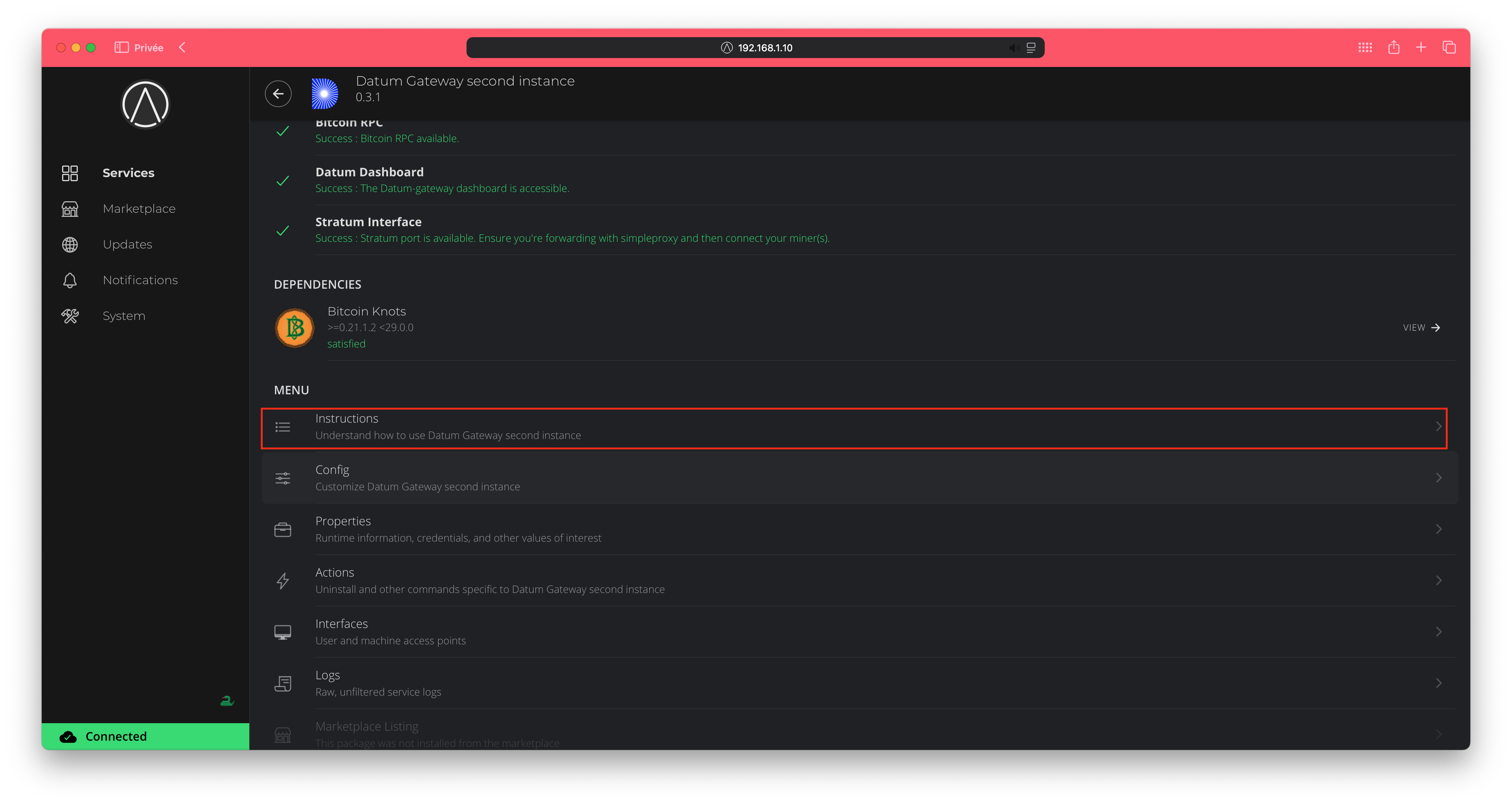The image size is (1512, 805).
Task: Open Interfaces menu item
Action: pyautogui.click(x=859, y=632)
